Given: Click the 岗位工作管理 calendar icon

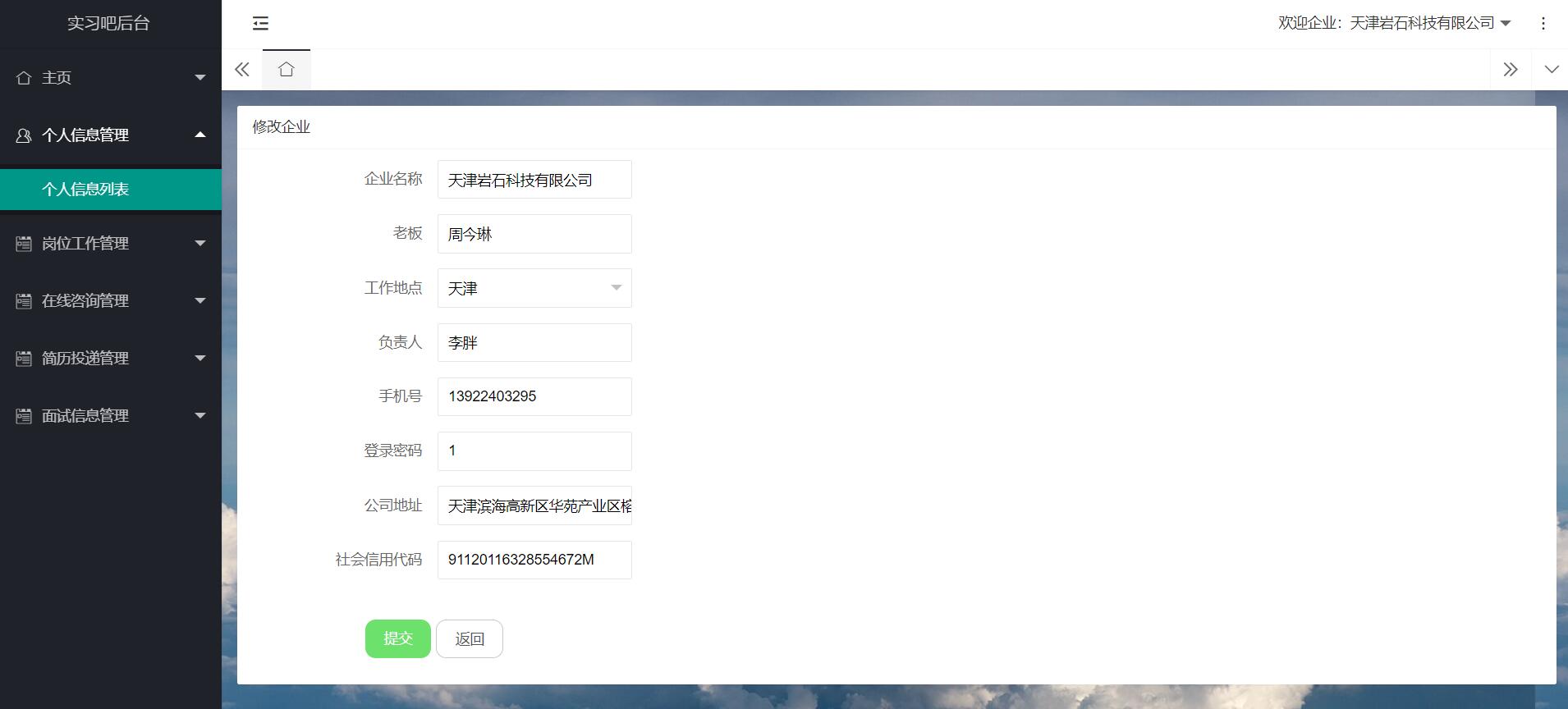Looking at the screenshot, I should coord(24,244).
